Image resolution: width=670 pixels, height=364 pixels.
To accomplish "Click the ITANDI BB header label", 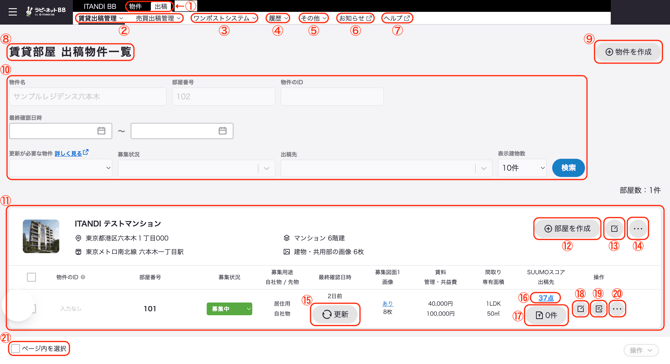I will tap(100, 6).
